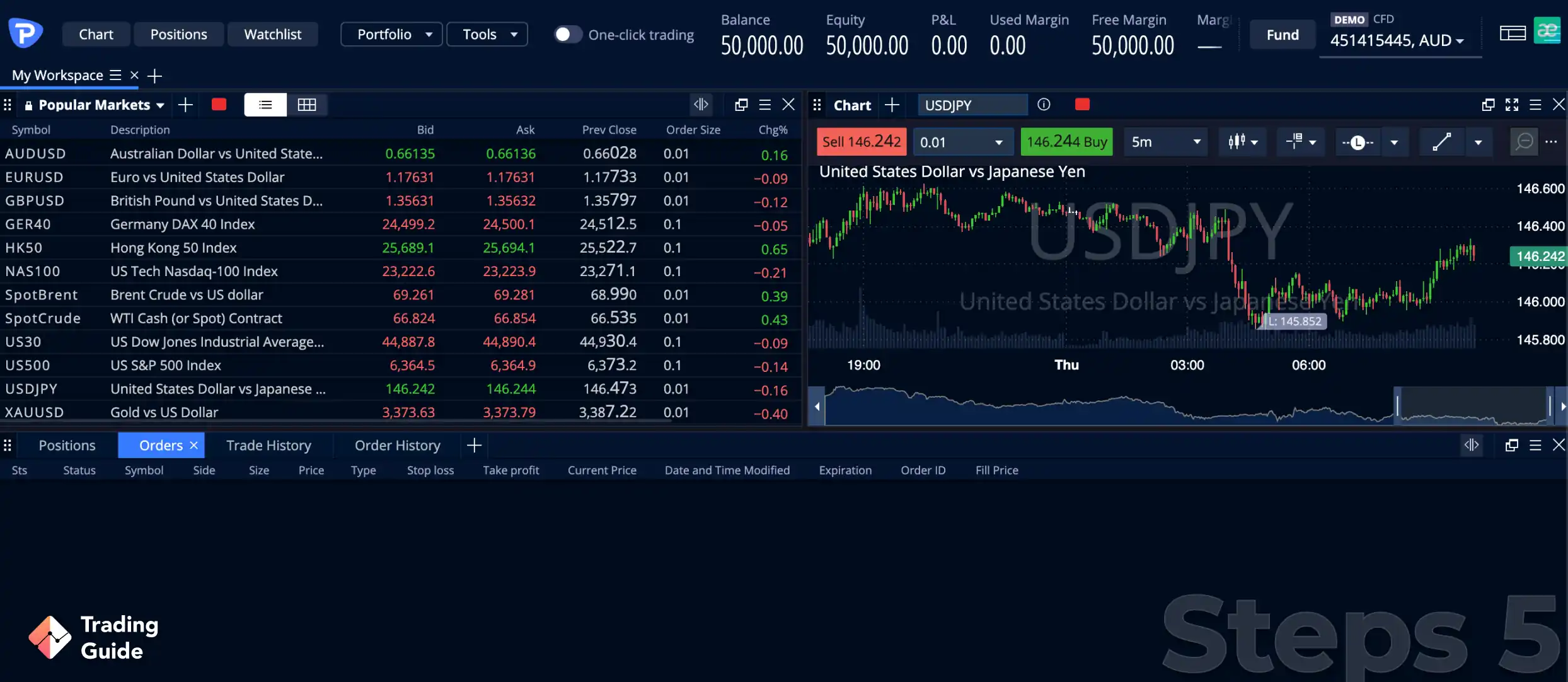The image size is (1568, 682).
Task: Click the crosshair indicator tool icon
Action: 1294,142
